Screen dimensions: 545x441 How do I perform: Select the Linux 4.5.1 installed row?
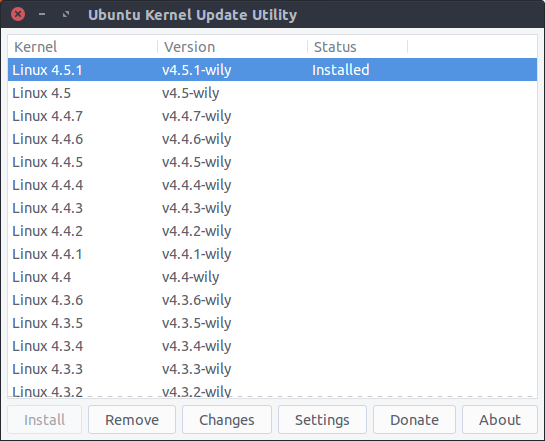(272, 70)
